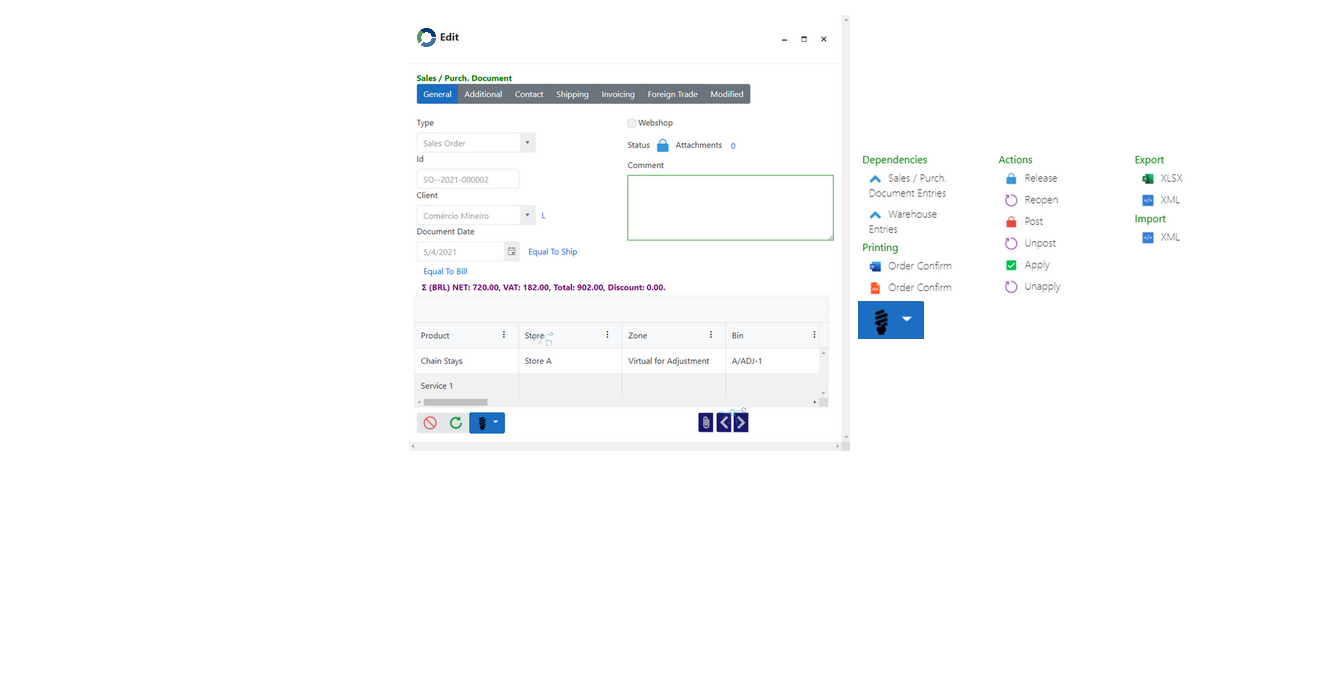The image size is (1341, 686).
Task: Expand the Client dropdown for Comércio Mineiro
Action: (x=527, y=216)
